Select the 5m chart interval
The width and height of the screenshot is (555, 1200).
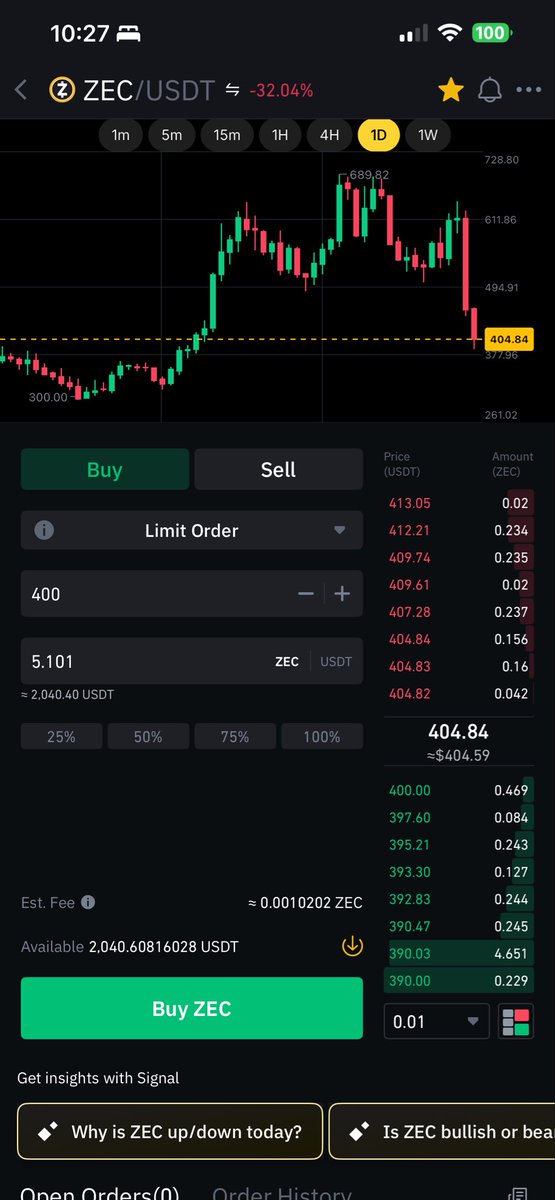coord(172,134)
